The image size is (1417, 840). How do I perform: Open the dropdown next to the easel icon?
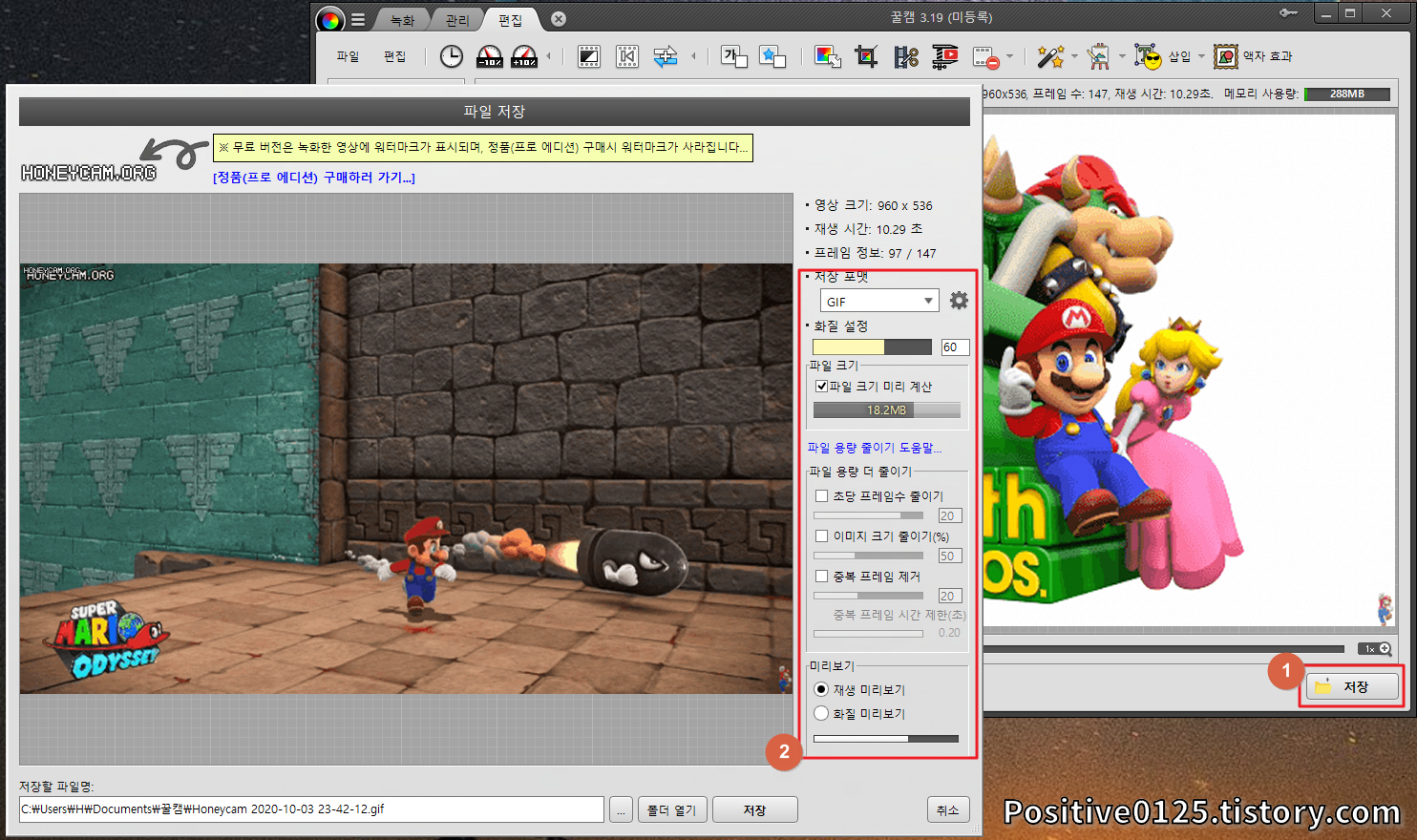pos(1122,56)
